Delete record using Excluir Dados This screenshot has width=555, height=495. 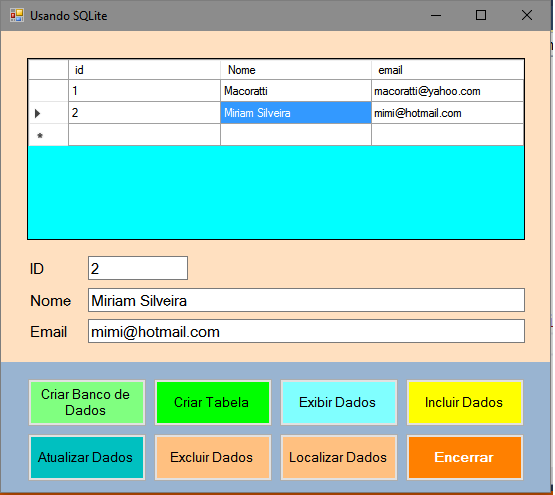tap(213, 457)
